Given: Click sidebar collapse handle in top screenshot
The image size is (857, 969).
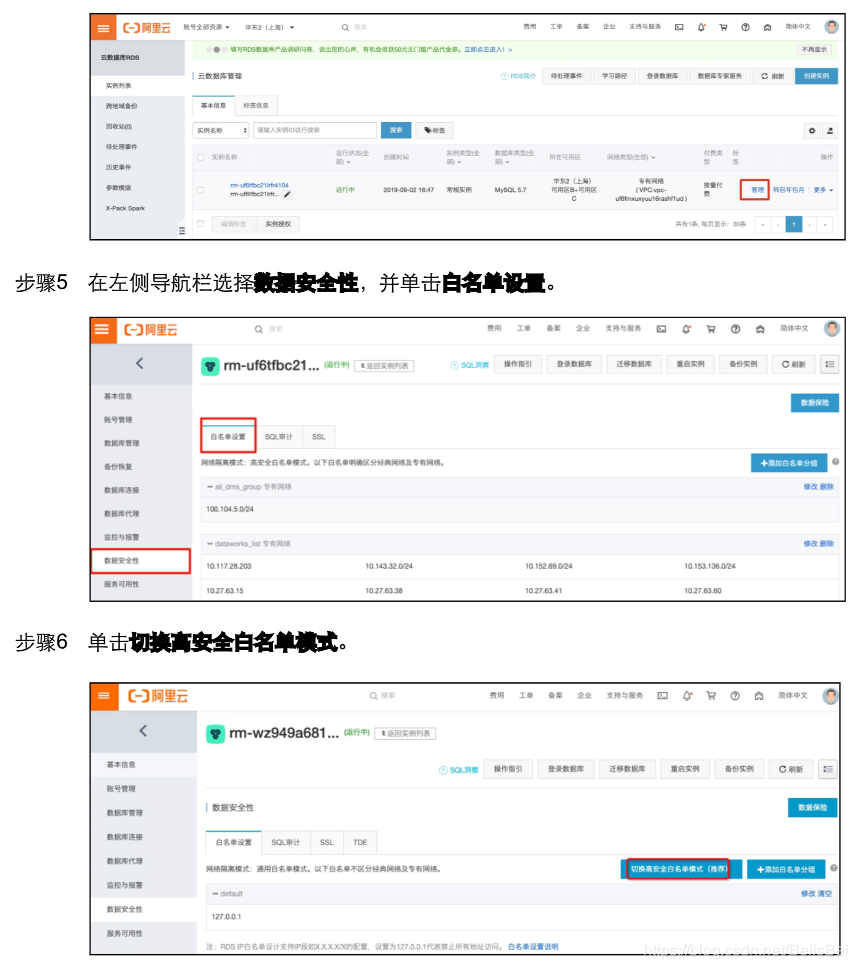Looking at the screenshot, I should coord(182,231).
